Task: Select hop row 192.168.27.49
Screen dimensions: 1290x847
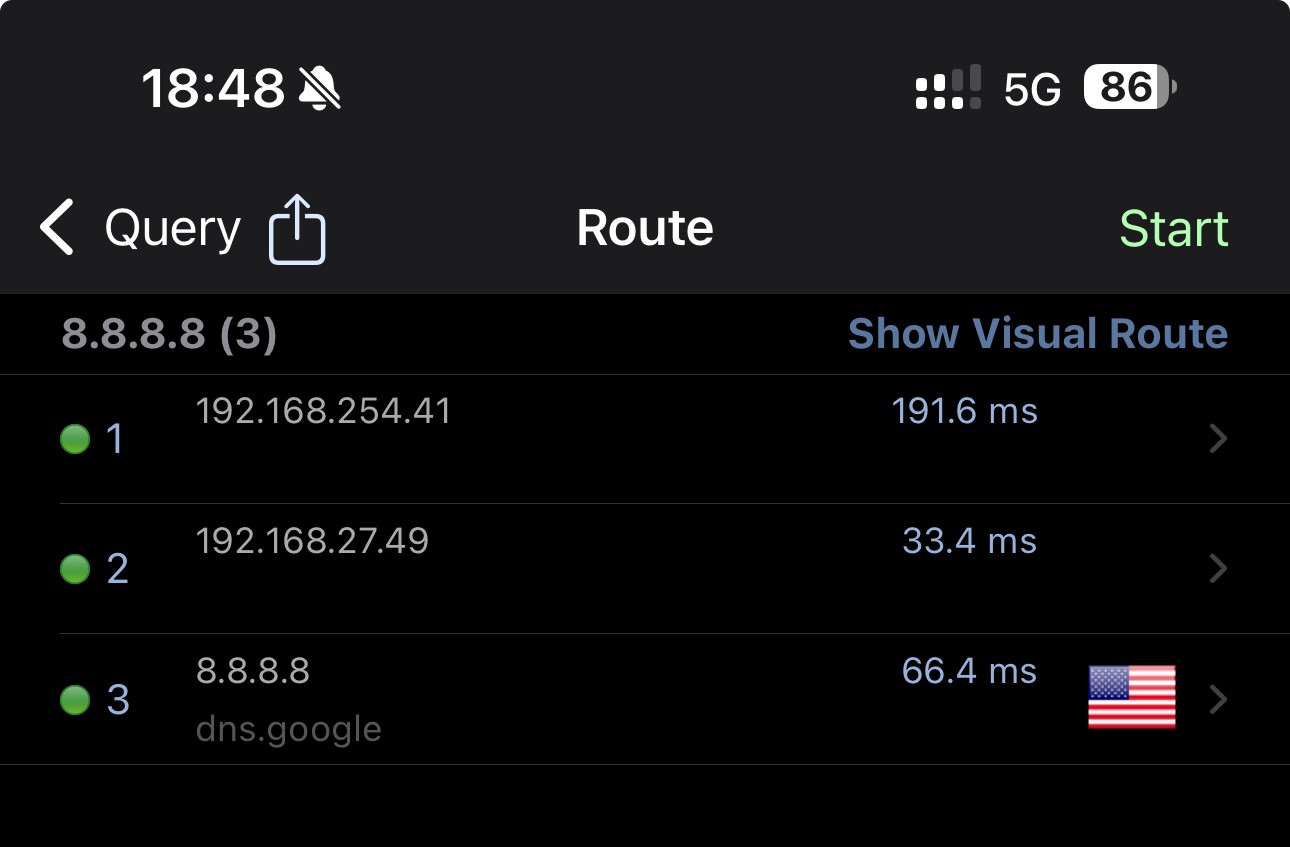Action: pos(645,569)
